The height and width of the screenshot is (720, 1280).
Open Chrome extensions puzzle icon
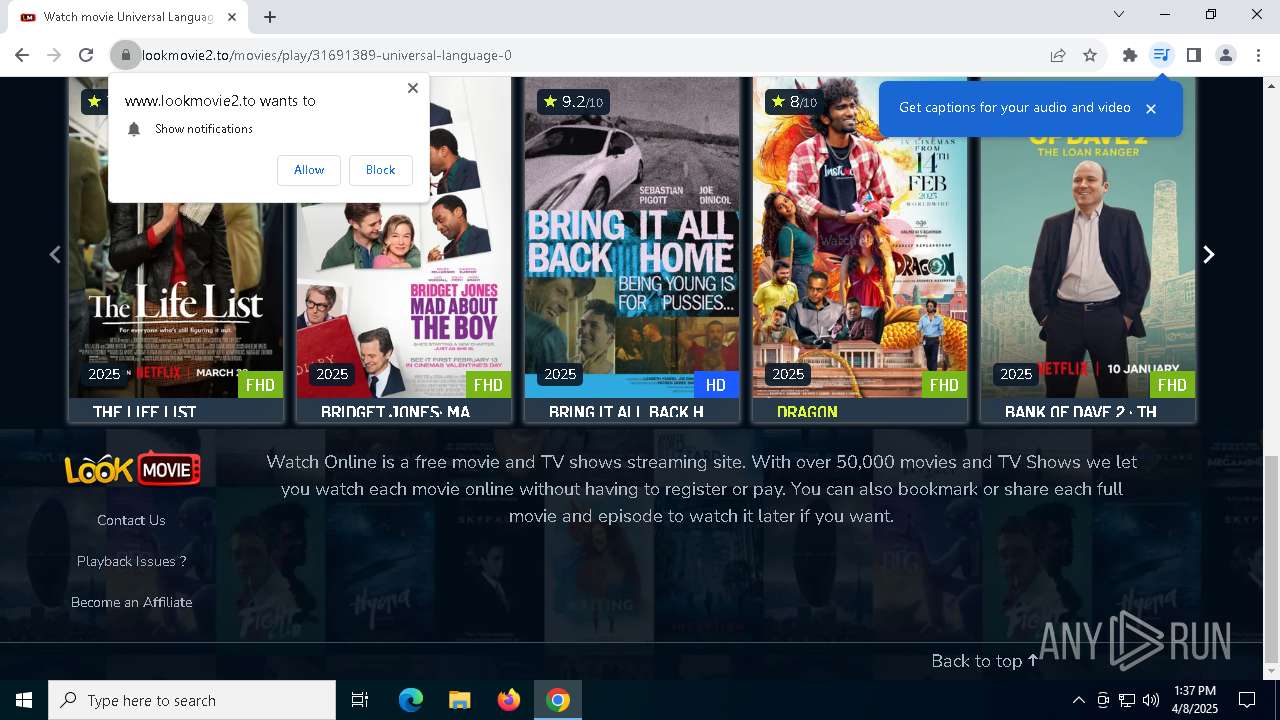click(1130, 55)
